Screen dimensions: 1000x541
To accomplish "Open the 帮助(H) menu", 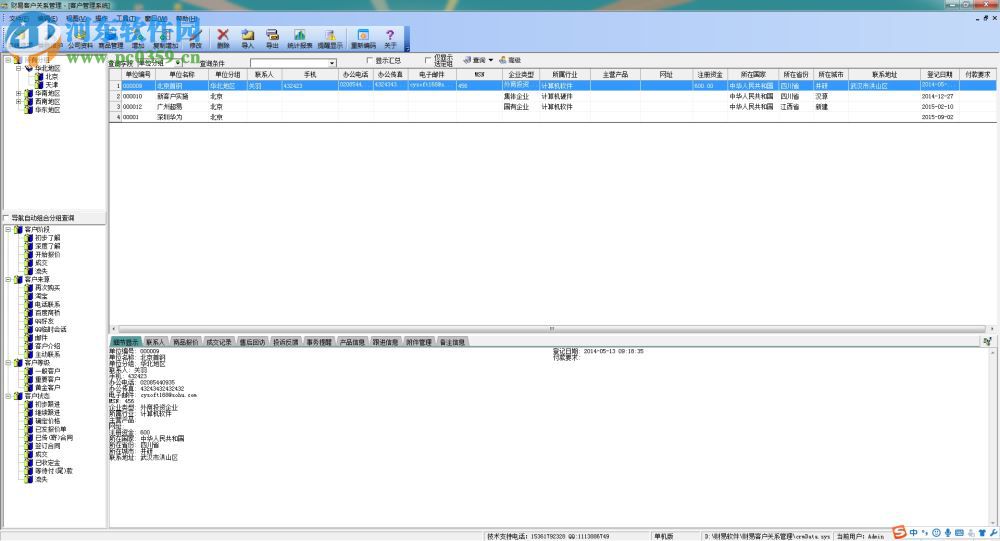I will point(187,19).
